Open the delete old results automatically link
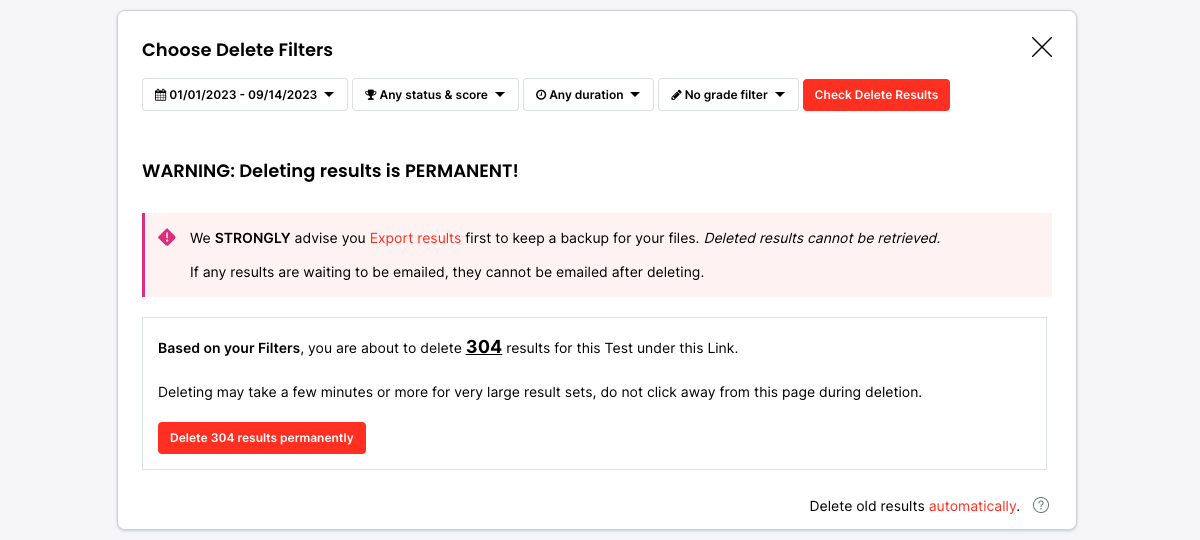 972,506
